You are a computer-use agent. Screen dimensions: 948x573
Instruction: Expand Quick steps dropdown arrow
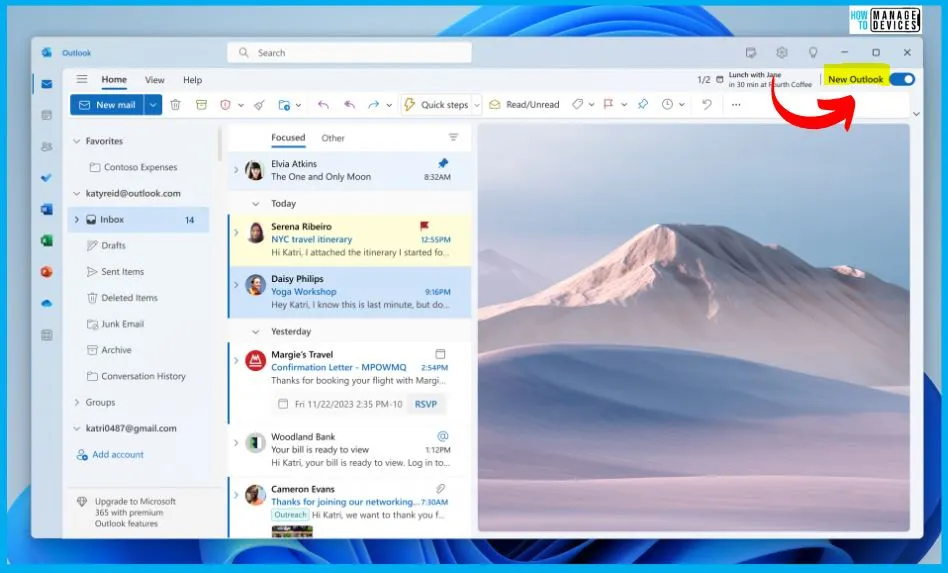click(476, 105)
